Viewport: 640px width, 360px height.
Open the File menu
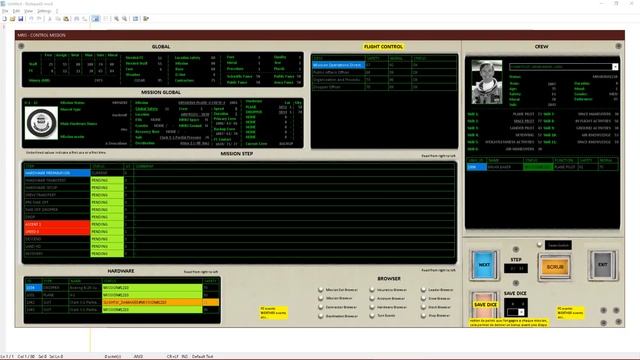tap(5, 11)
